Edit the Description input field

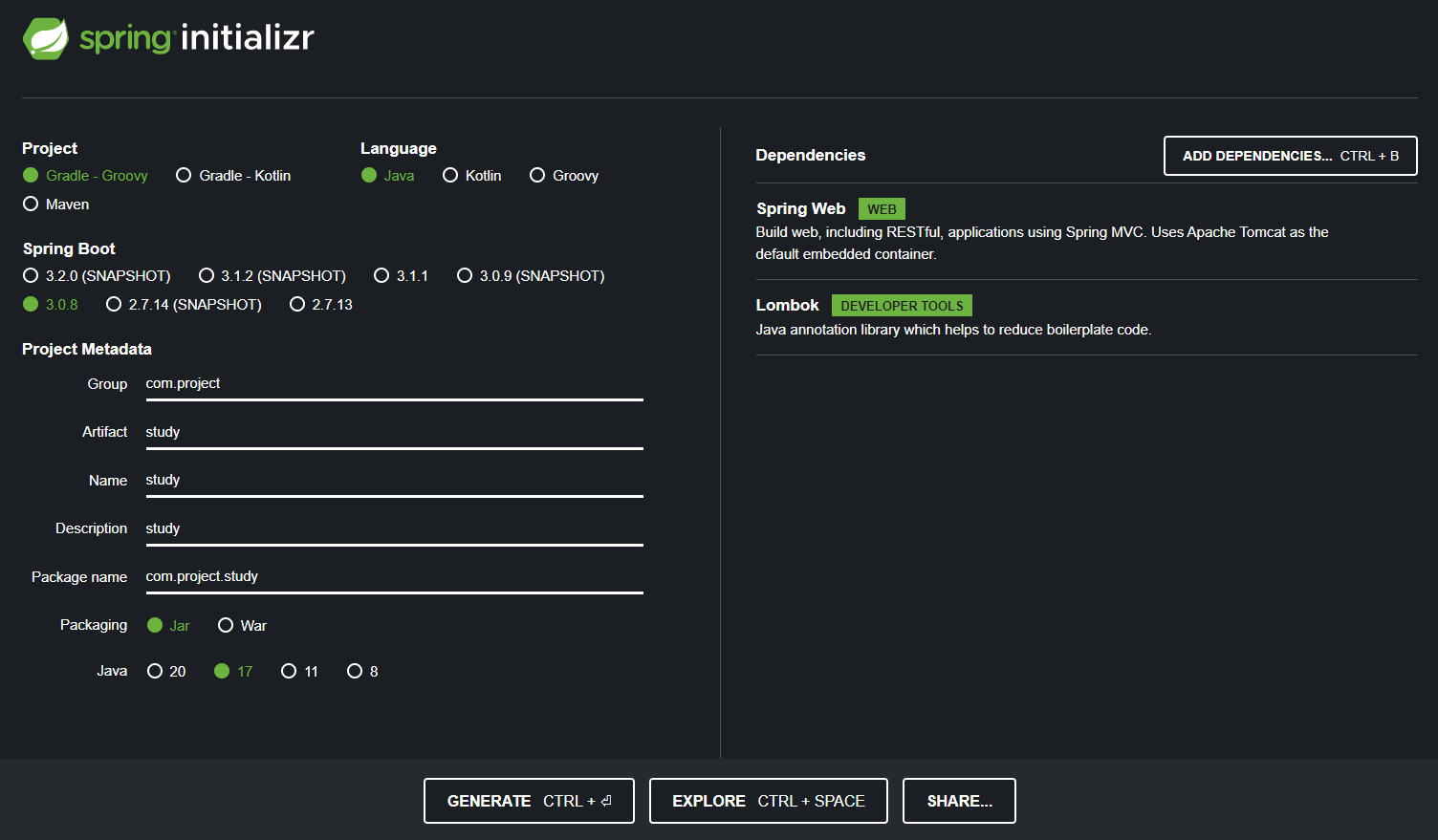pyautogui.click(x=394, y=528)
